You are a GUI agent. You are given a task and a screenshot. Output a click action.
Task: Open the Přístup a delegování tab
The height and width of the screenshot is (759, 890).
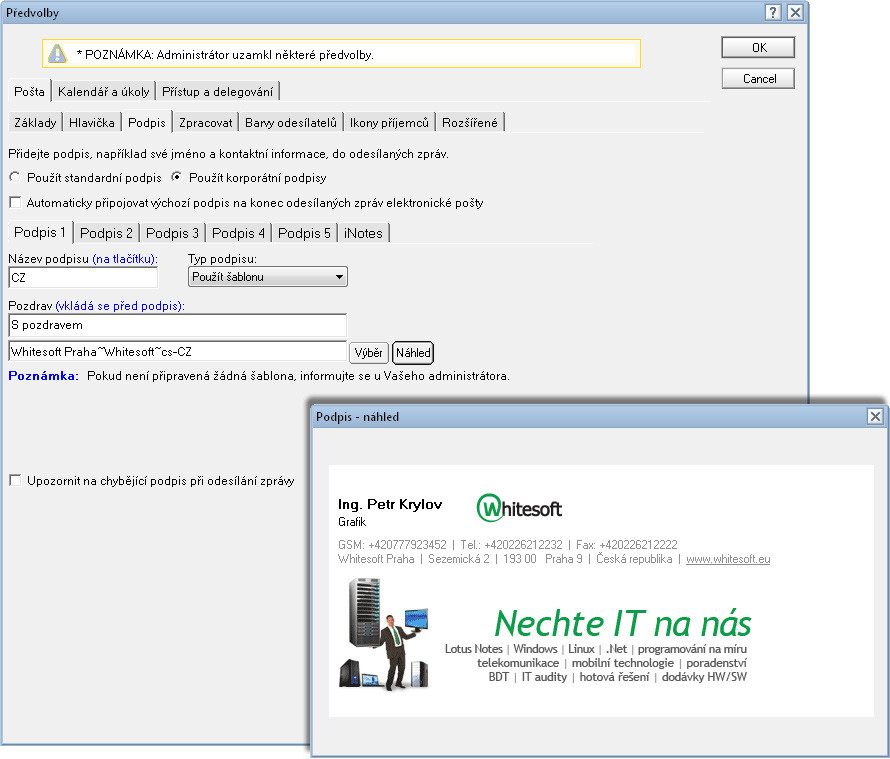tap(217, 92)
